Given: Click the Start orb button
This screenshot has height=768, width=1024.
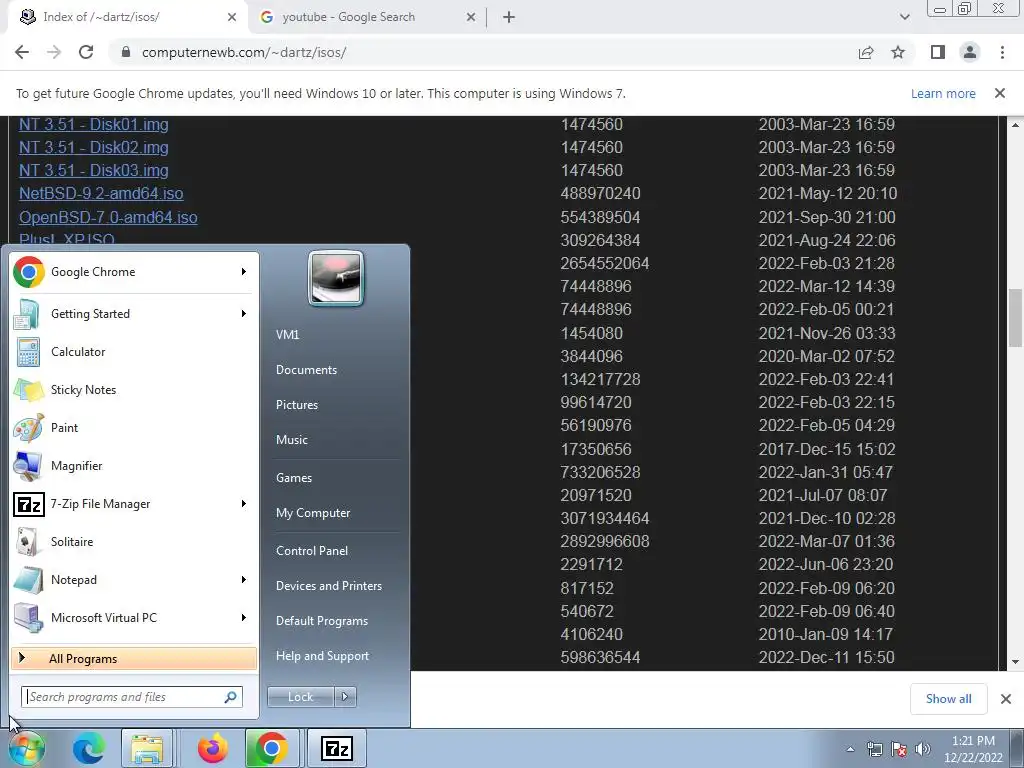Looking at the screenshot, I should click(x=27, y=748).
